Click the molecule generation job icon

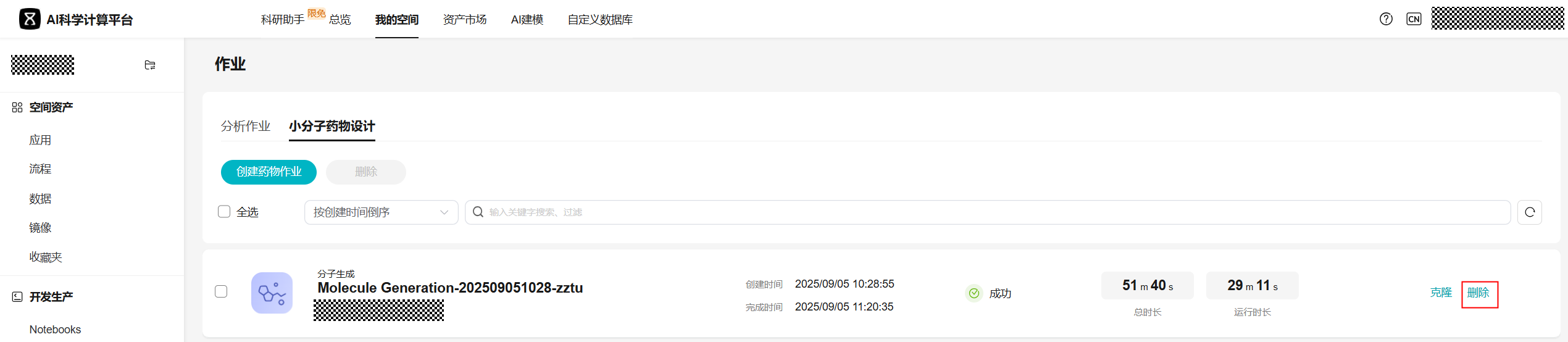pyautogui.click(x=272, y=293)
